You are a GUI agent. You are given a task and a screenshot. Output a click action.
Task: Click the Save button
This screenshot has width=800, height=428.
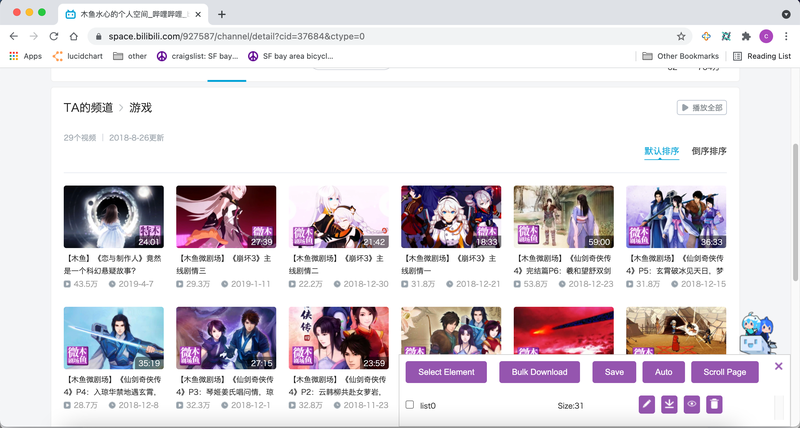tap(614, 372)
